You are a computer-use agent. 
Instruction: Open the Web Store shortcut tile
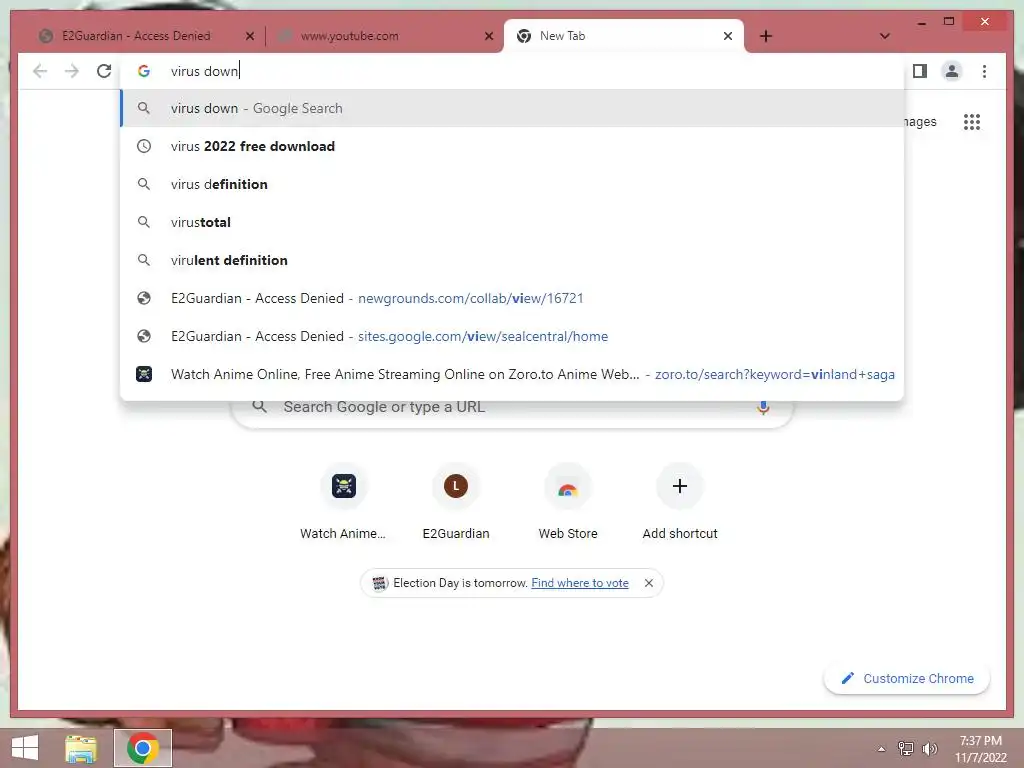tap(568, 502)
